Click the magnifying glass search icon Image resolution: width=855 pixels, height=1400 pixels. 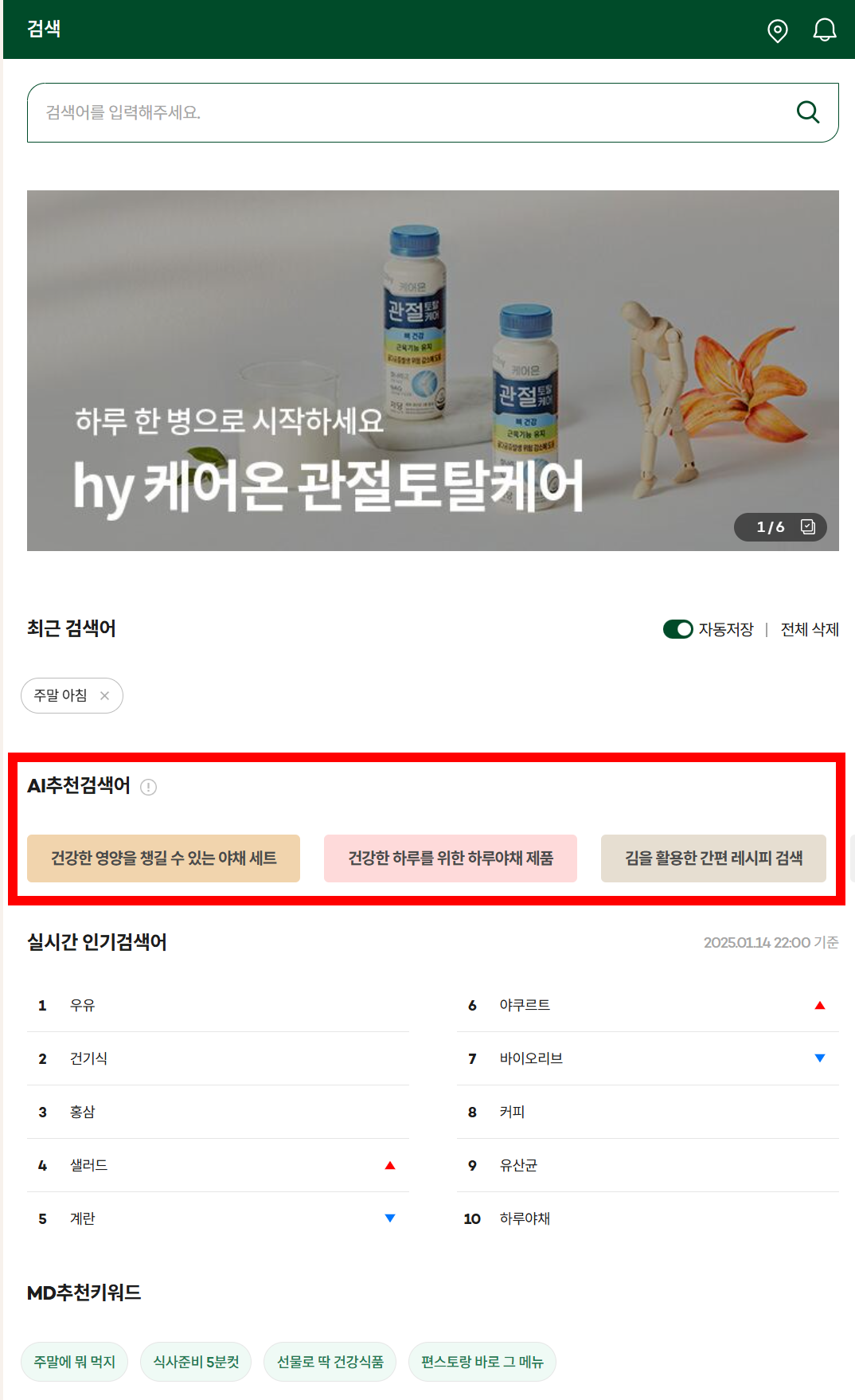pos(808,112)
